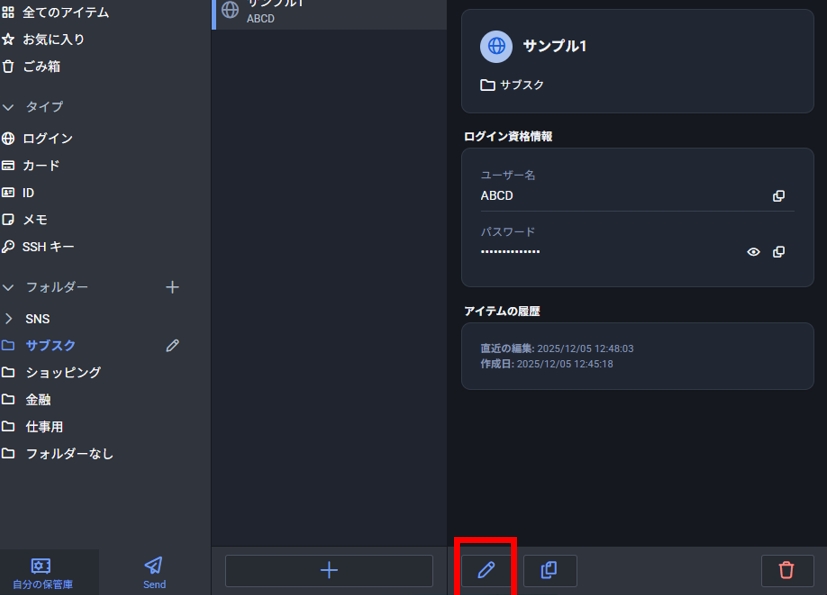Add a new folder with plus icon

[172, 287]
